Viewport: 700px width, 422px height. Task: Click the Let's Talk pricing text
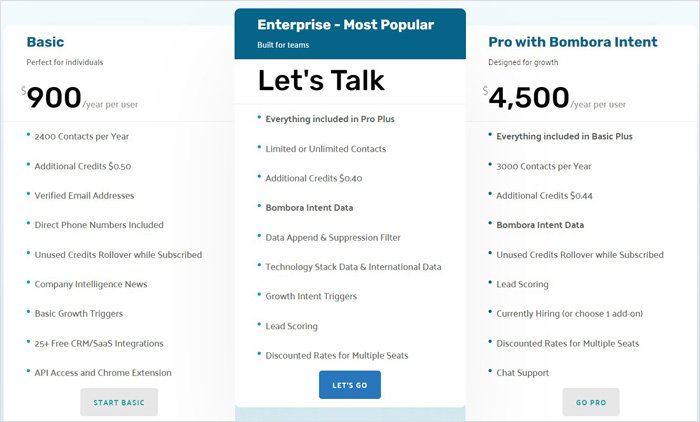click(x=321, y=80)
